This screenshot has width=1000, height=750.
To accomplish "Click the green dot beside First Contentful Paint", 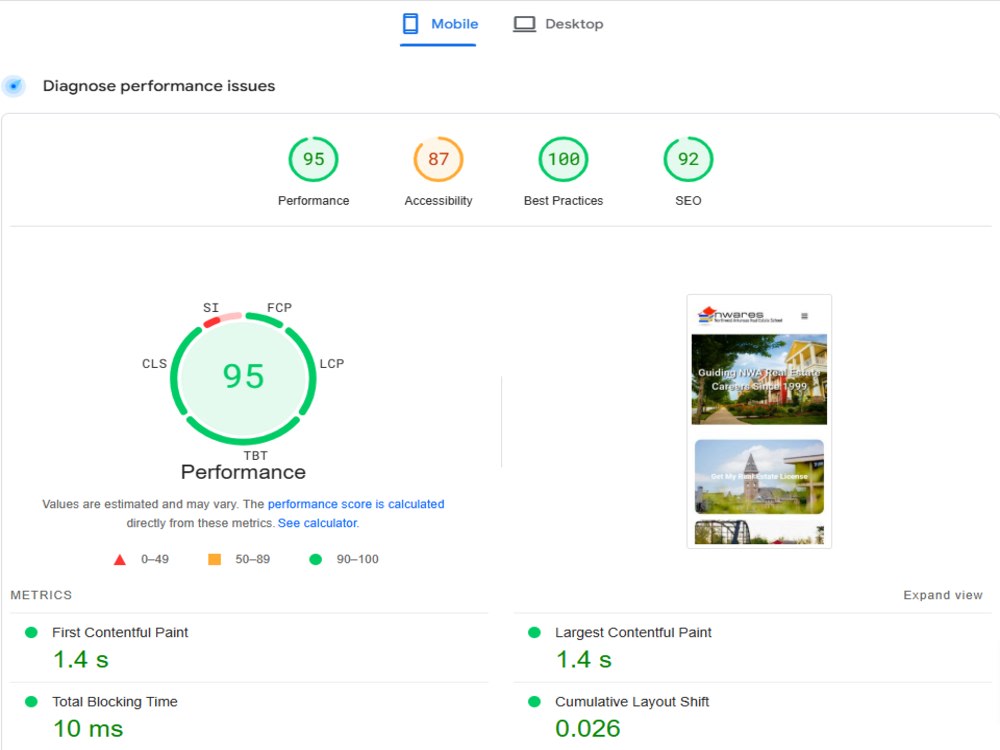I will [31, 633].
